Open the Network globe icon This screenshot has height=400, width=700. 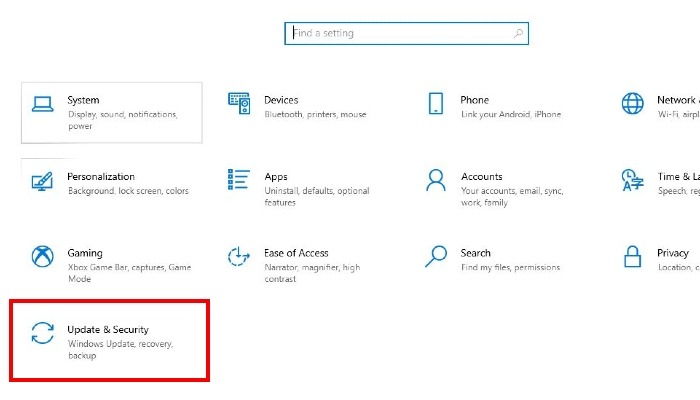tap(633, 104)
